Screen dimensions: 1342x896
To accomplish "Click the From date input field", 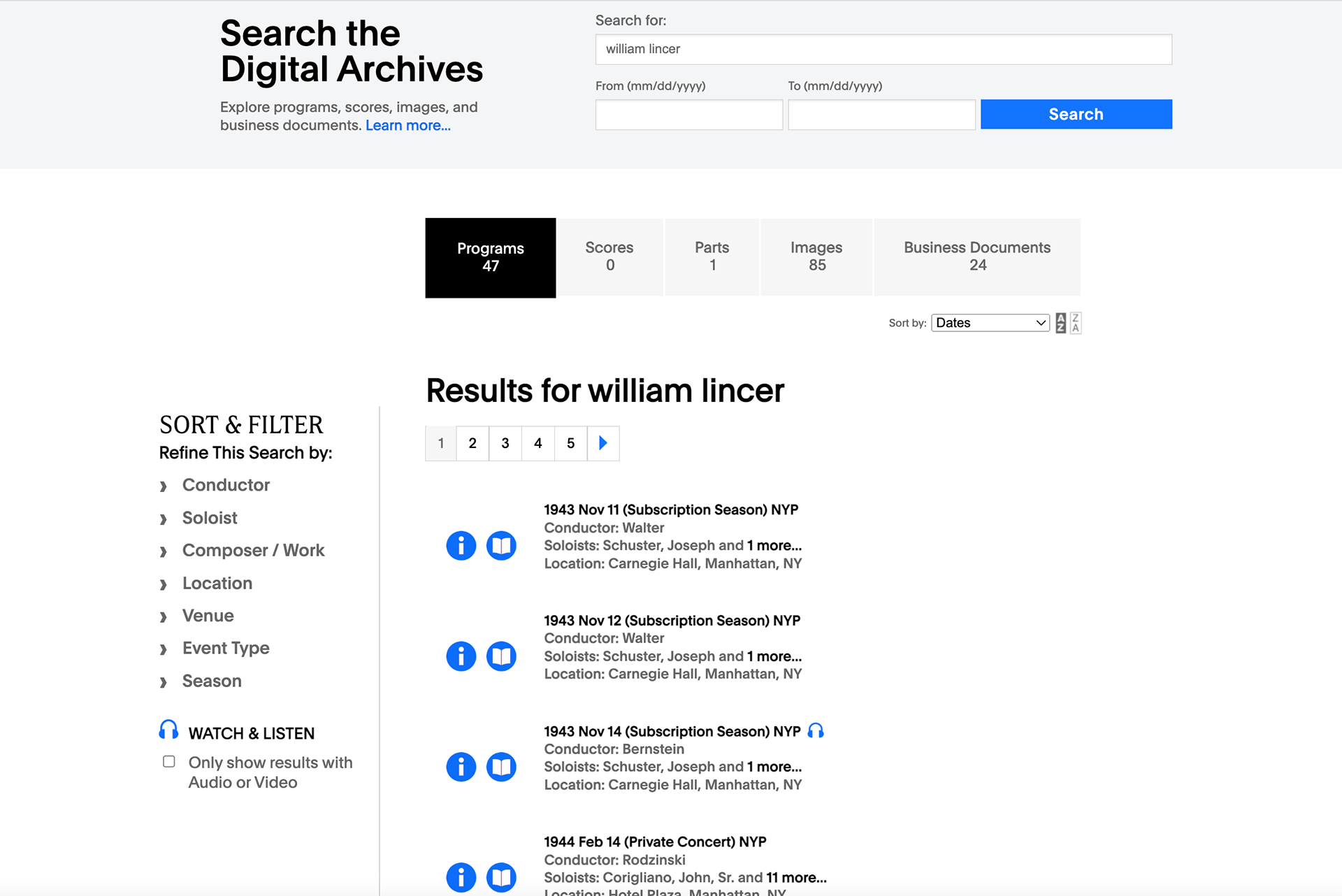I will [x=688, y=115].
